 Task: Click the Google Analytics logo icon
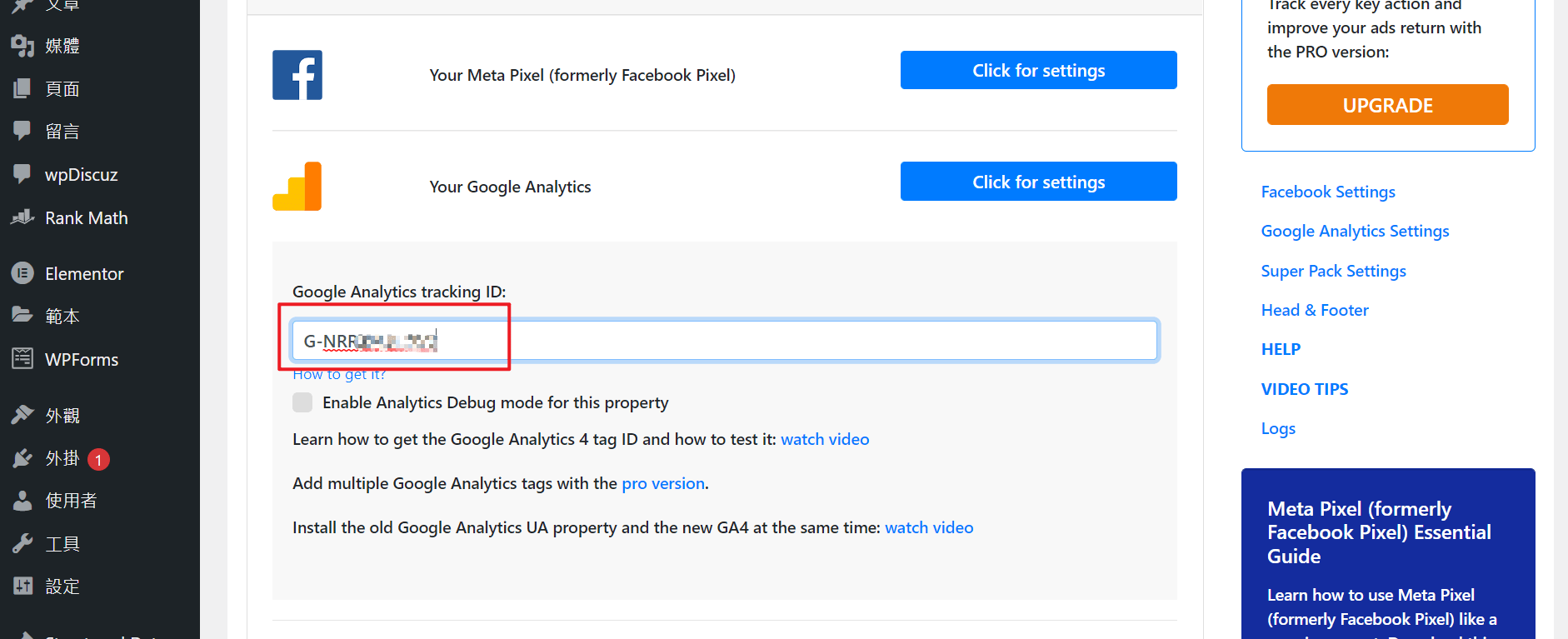(x=297, y=186)
